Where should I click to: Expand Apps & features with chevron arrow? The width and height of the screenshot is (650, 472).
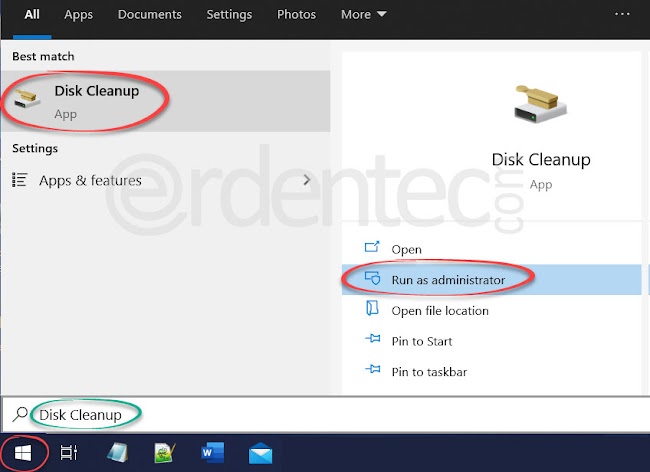tap(307, 180)
